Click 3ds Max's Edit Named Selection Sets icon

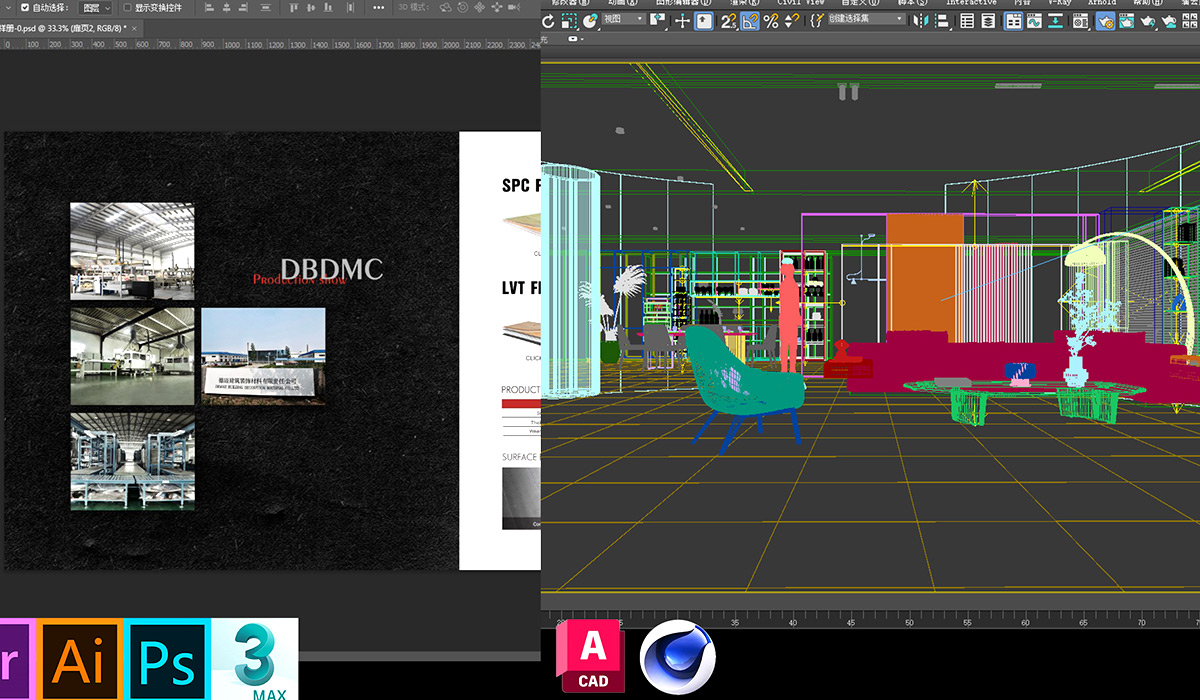(x=815, y=21)
